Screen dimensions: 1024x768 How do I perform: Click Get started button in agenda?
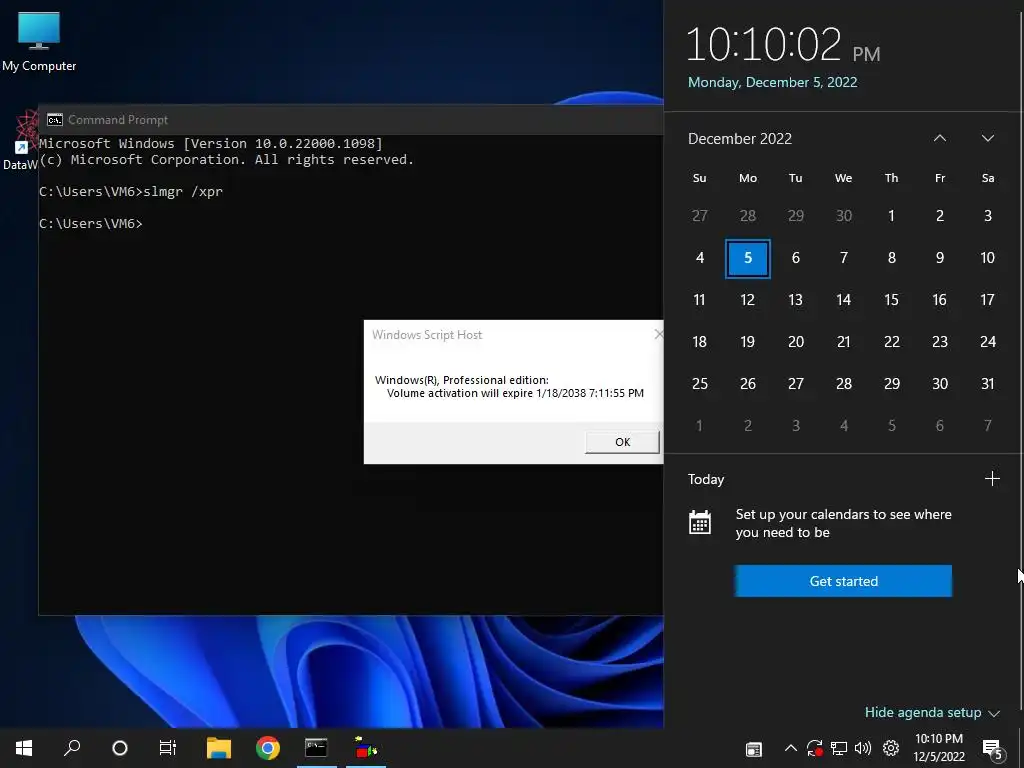point(843,581)
